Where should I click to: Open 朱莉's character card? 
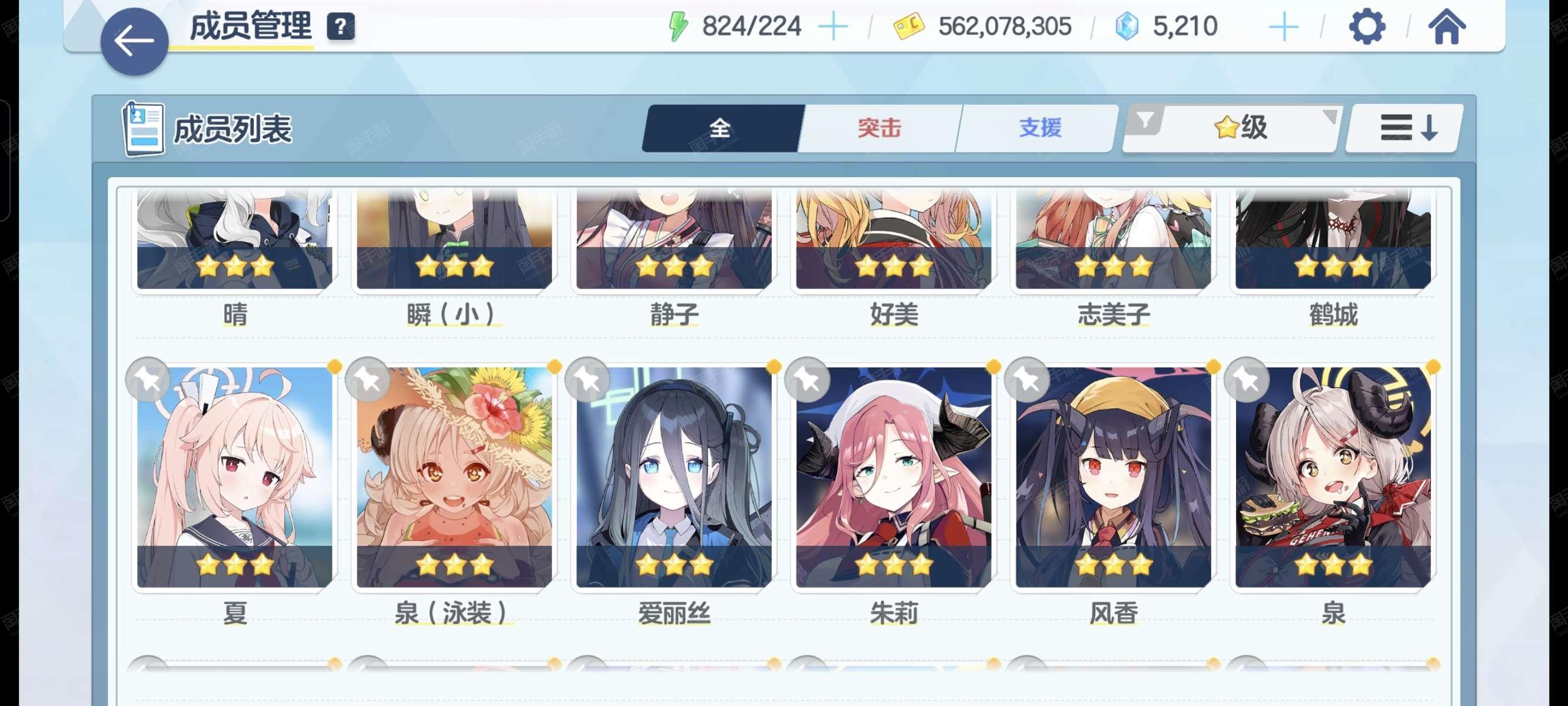pyautogui.click(x=893, y=478)
